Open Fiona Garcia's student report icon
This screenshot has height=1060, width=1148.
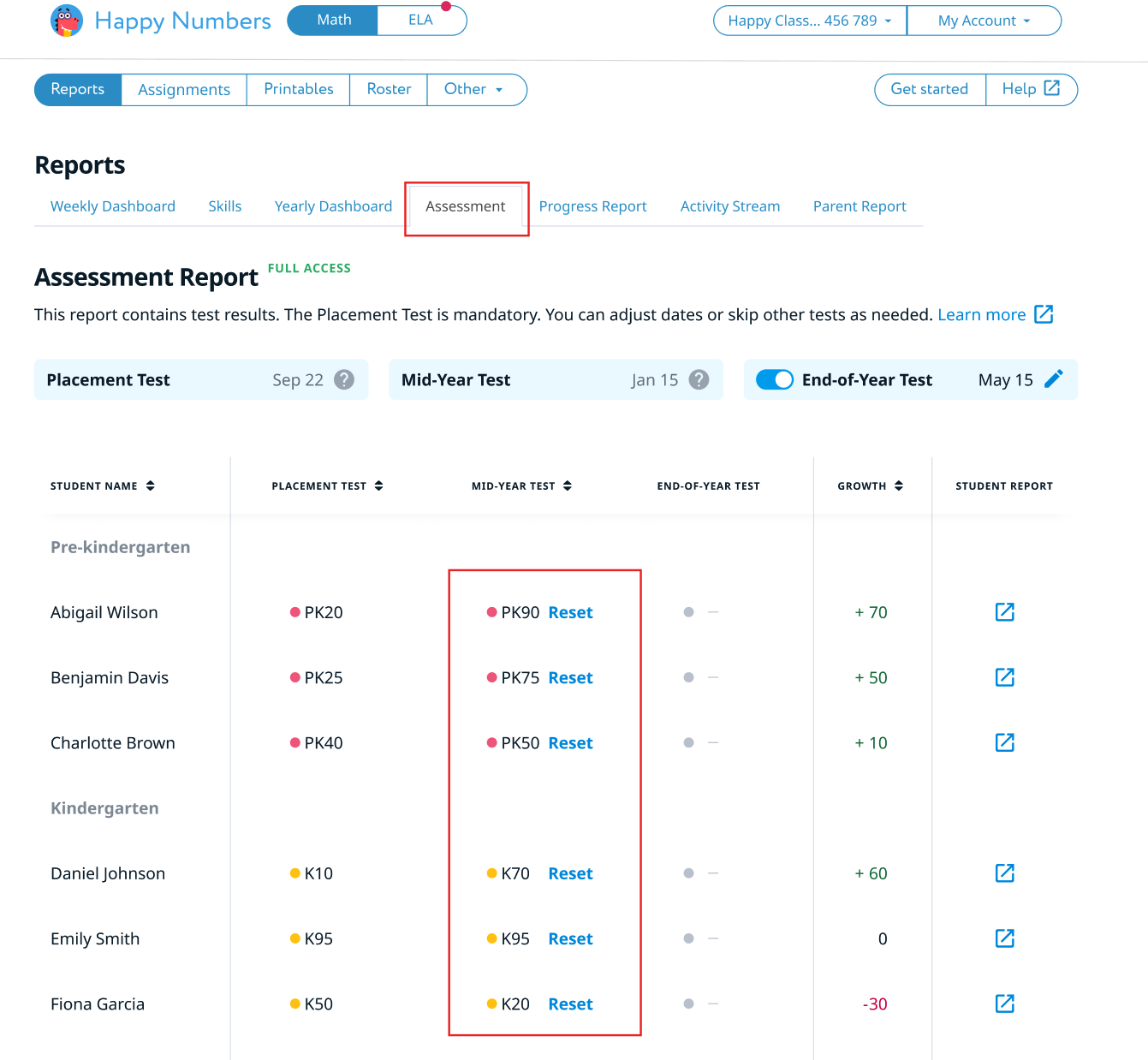[x=1004, y=1003]
